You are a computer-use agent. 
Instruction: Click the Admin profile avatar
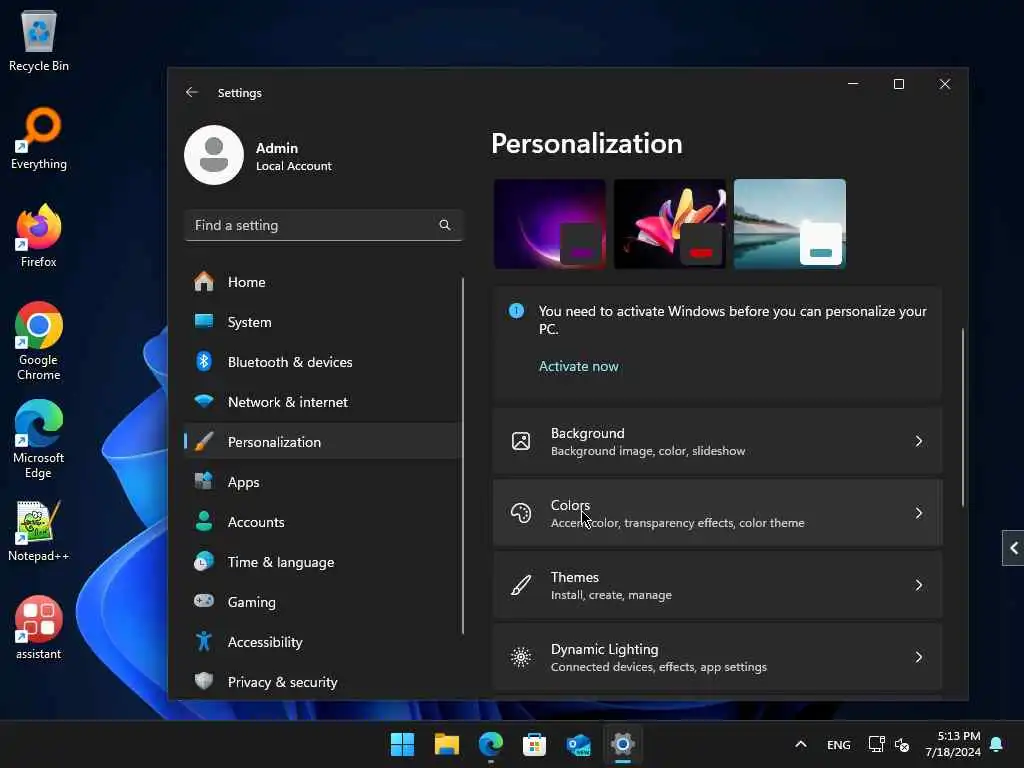[214, 155]
